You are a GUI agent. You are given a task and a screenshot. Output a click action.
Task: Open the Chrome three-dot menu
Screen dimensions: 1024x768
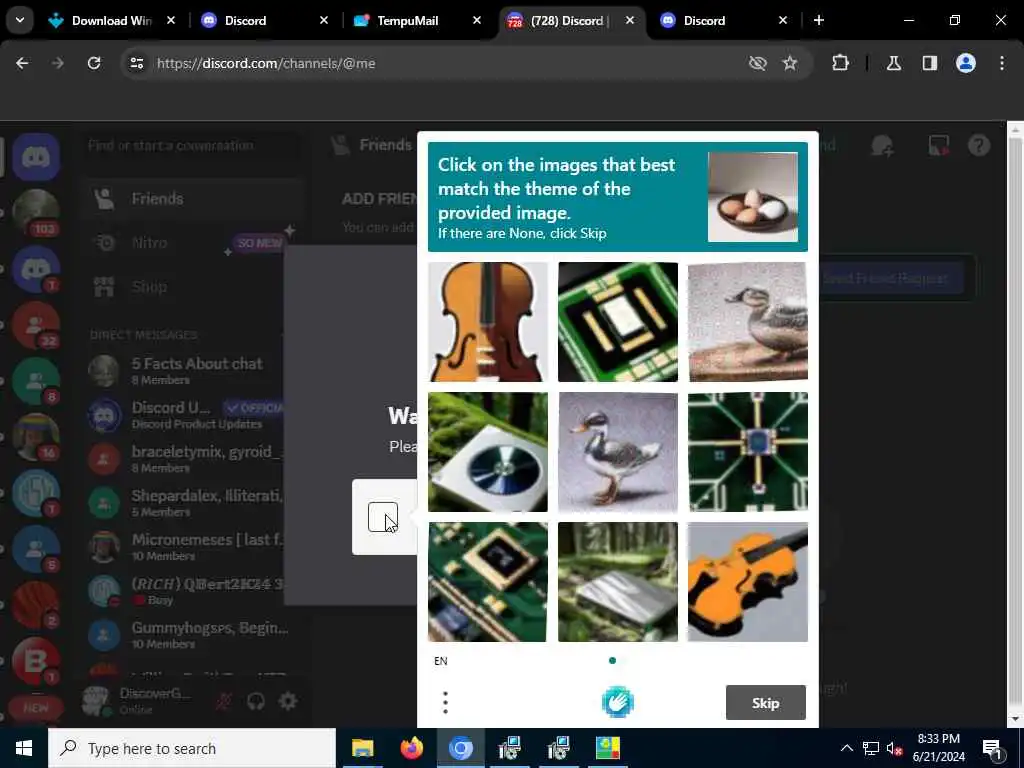1002,63
